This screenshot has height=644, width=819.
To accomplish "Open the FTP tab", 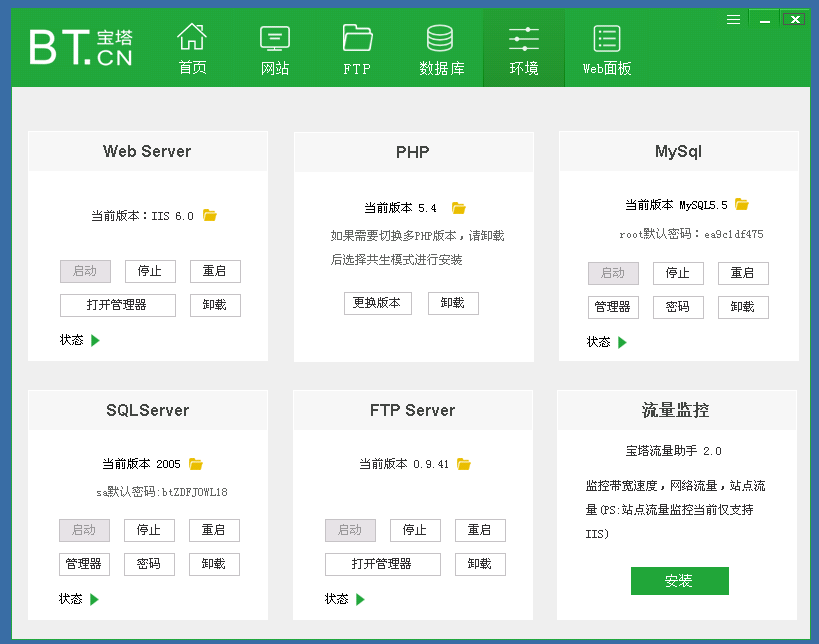I will [357, 49].
